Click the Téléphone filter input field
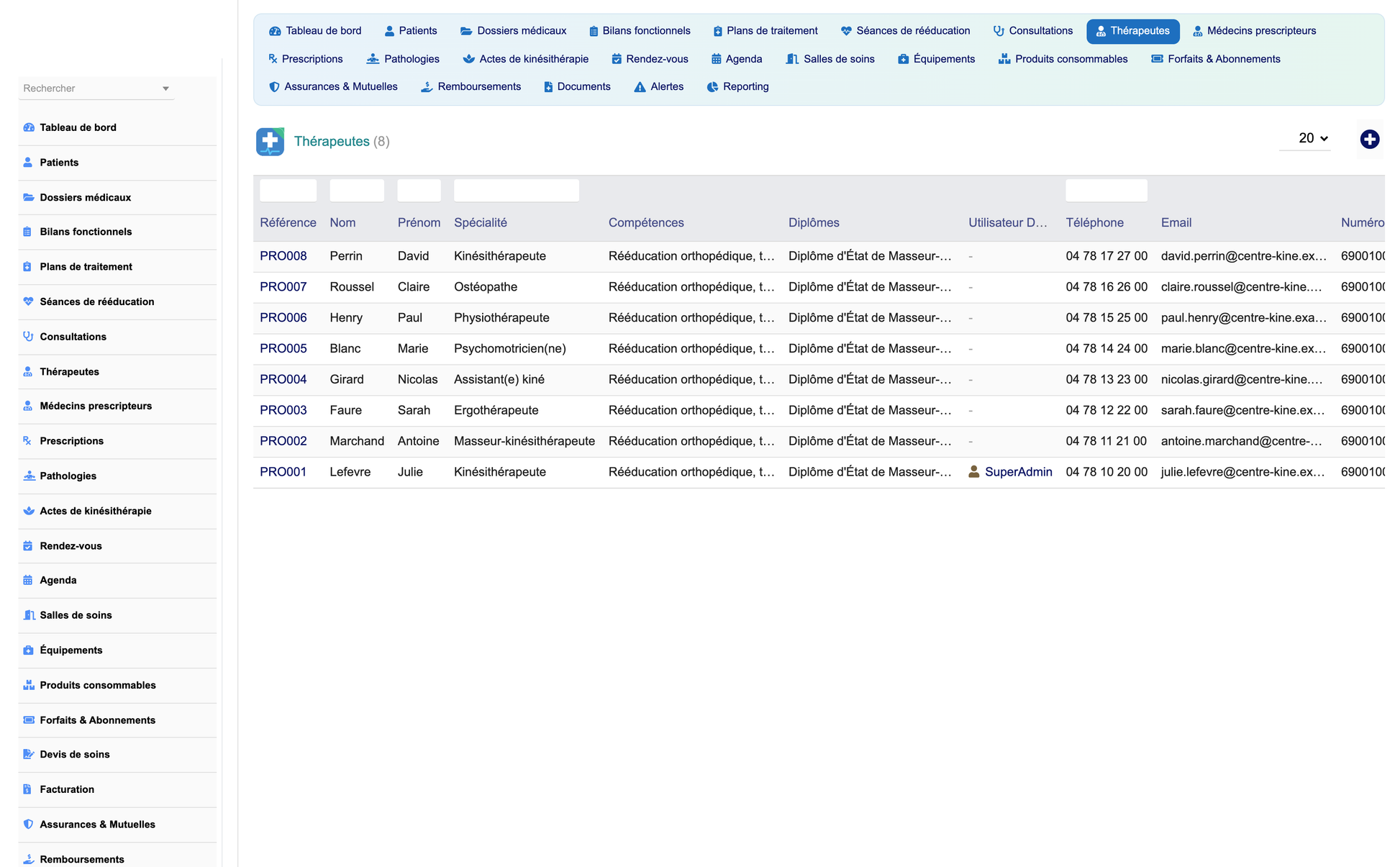Viewport: 1400px width, 867px height. [x=1106, y=191]
